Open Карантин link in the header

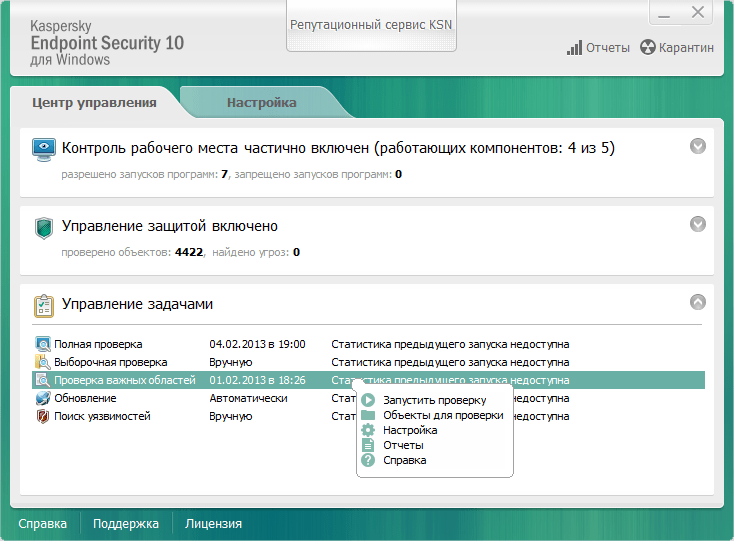click(686, 48)
